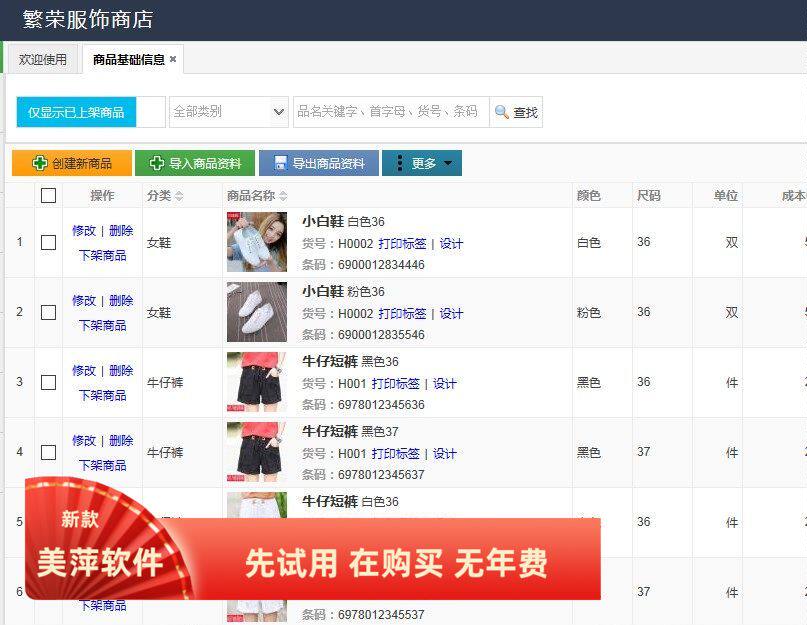Viewport: 807px width, 625px height.
Task: Click the 操作 column header
Action: pyautogui.click(x=102, y=196)
